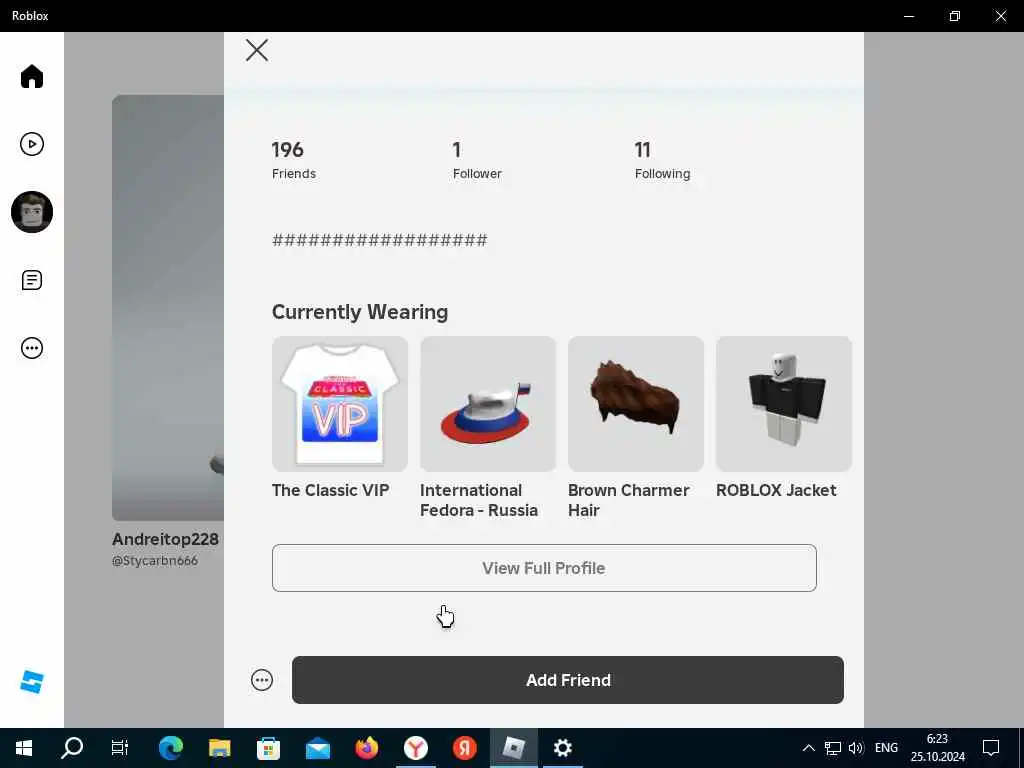Viewport: 1024px width, 768px height.
Task: Open International Fedora - Russia thumbnail
Action: point(488,404)
